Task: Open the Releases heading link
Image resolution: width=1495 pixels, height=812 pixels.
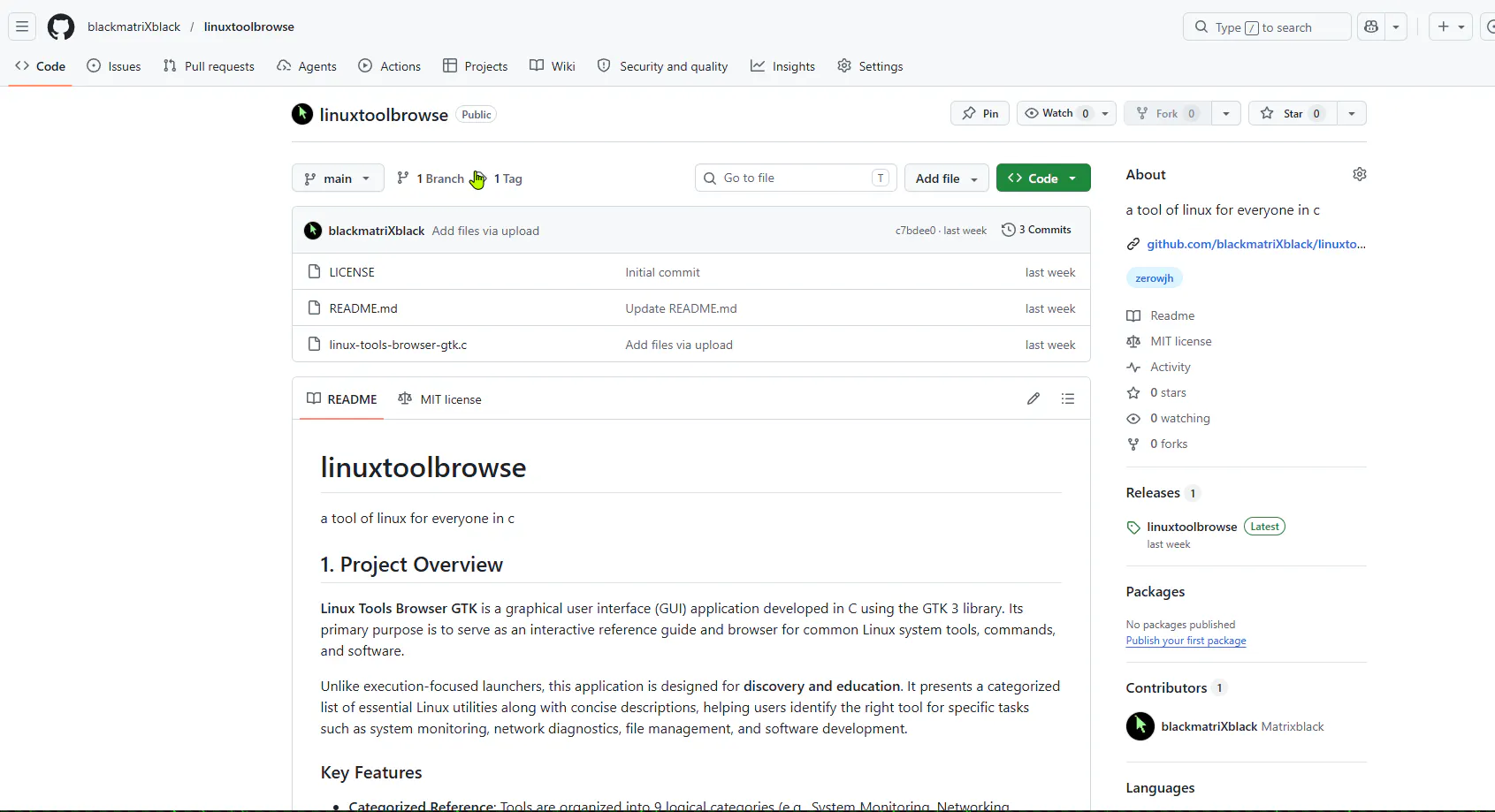Action: tap(1163, 493)
